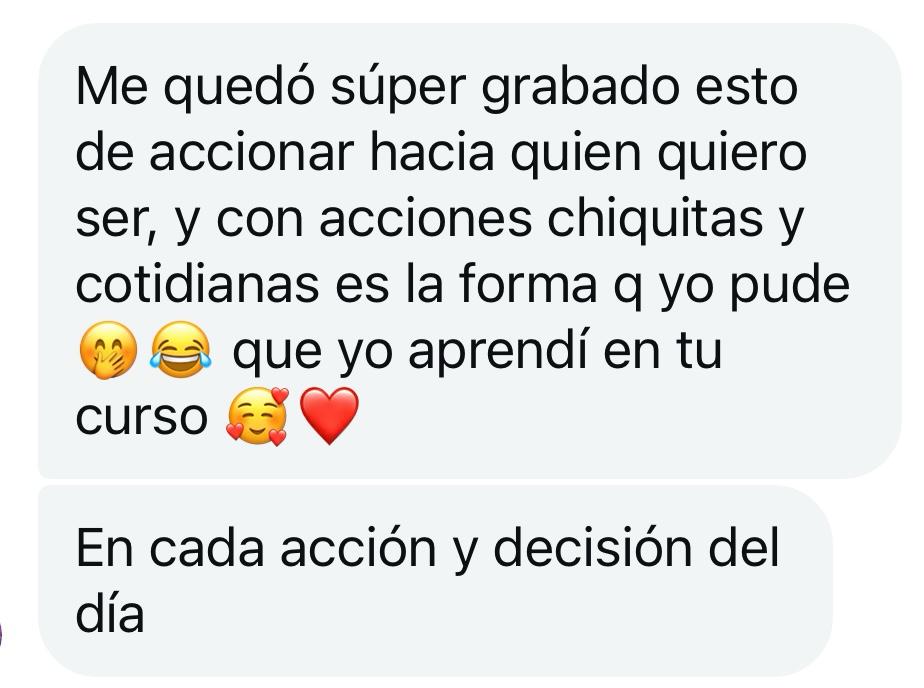Screen dimensions: 924x688
Task: Select the first message bubble starting 'Me quedó'
Action: coord(470,251)
